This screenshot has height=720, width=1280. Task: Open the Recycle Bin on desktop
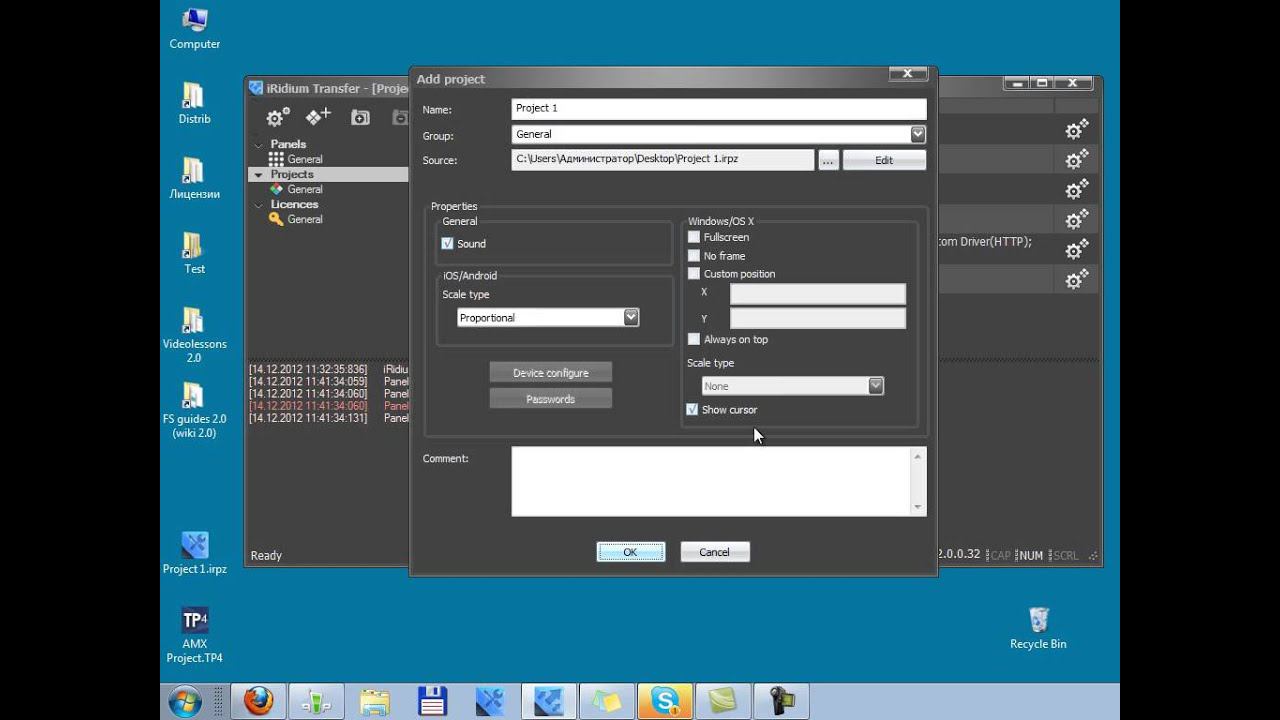point(1038,627)
